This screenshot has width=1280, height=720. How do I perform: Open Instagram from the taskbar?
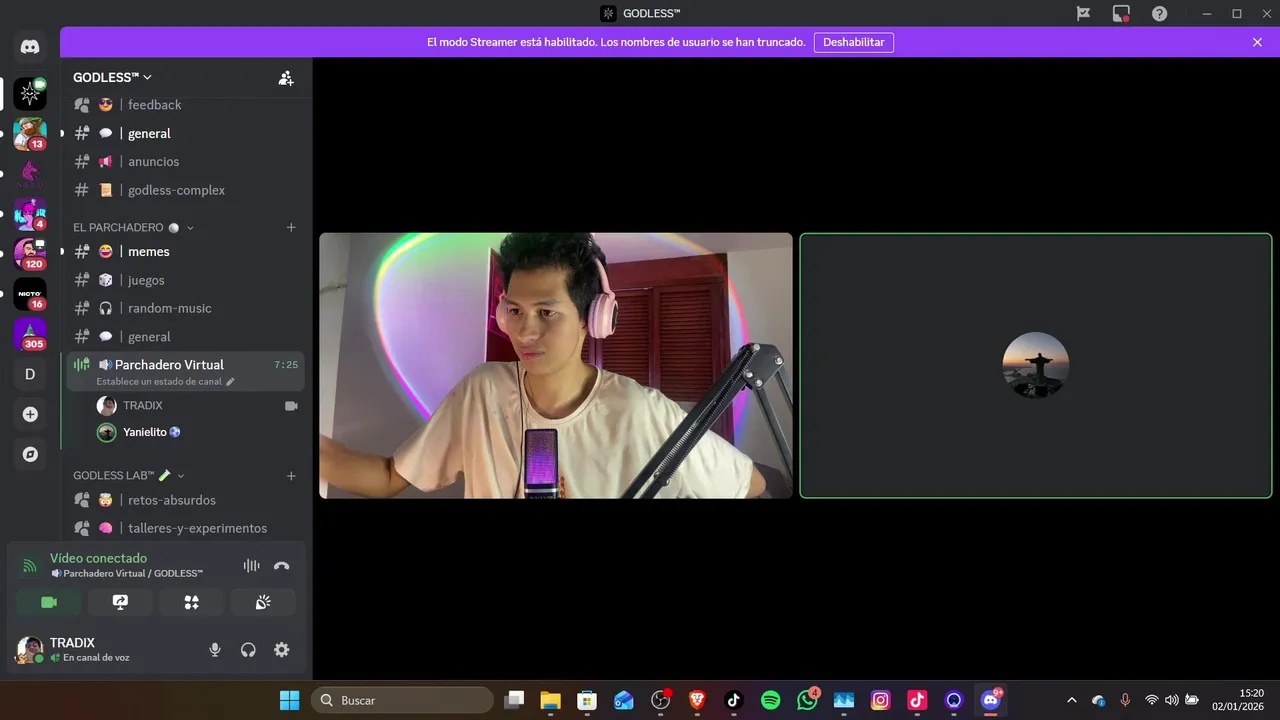pos(880,700)
